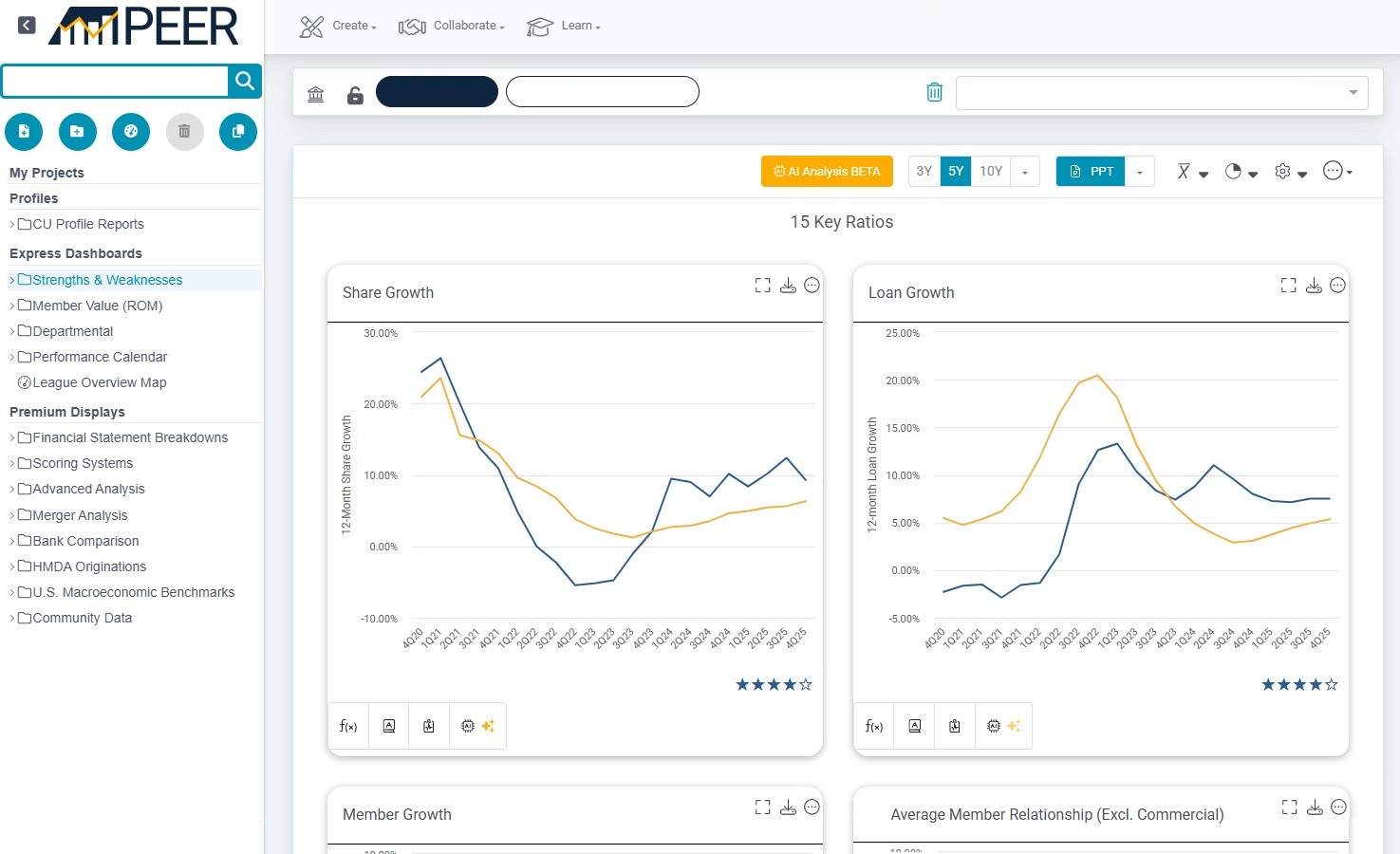The height and width of the screenshot is (854, 1400).
Task: Open the Create menu
Action: 339,27
